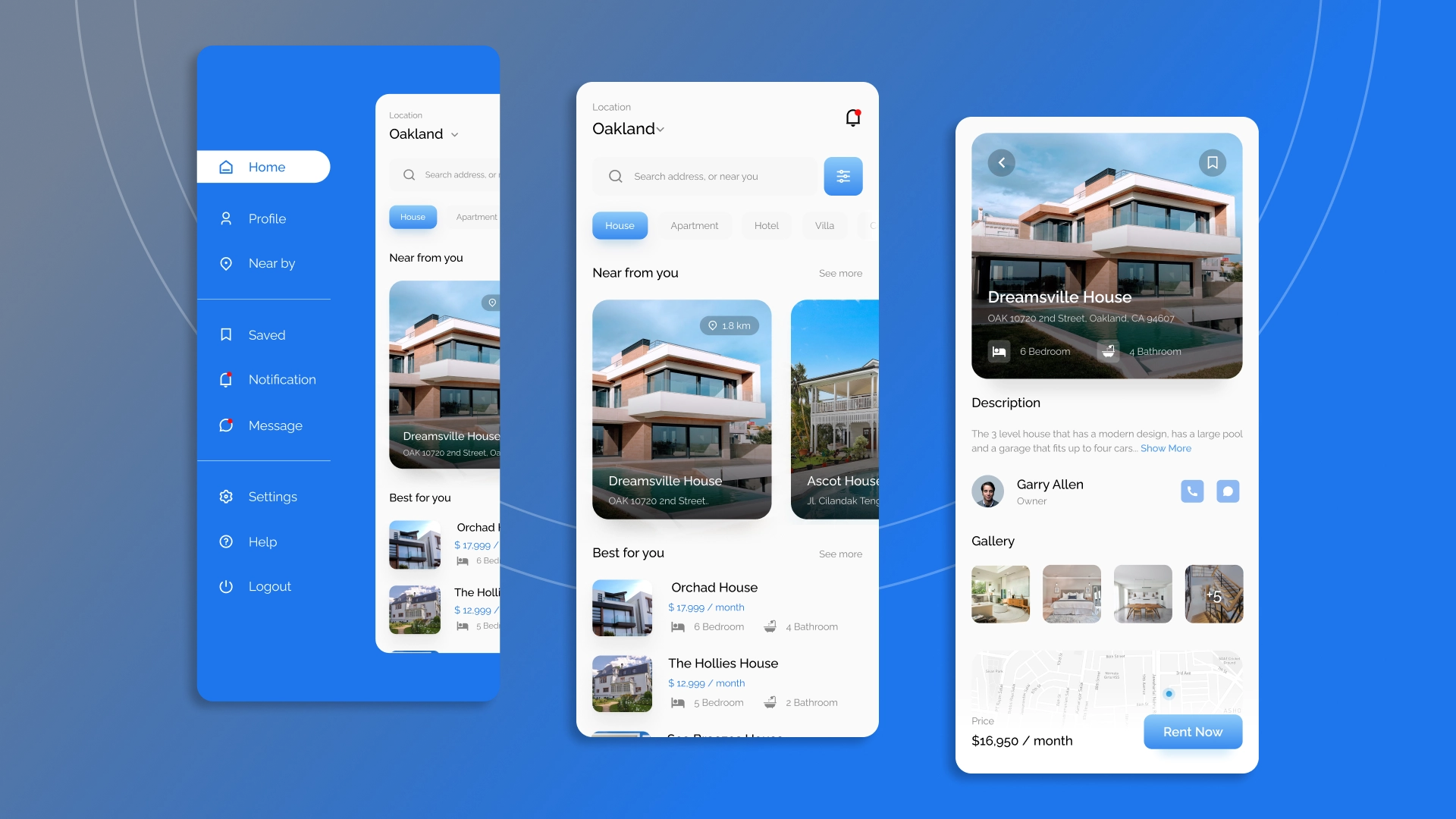Viewport: 1456px width, 819px height.
Task: Click the gallery thumbnail showing plus 5 more
Action: click(x=1213, y=592)
